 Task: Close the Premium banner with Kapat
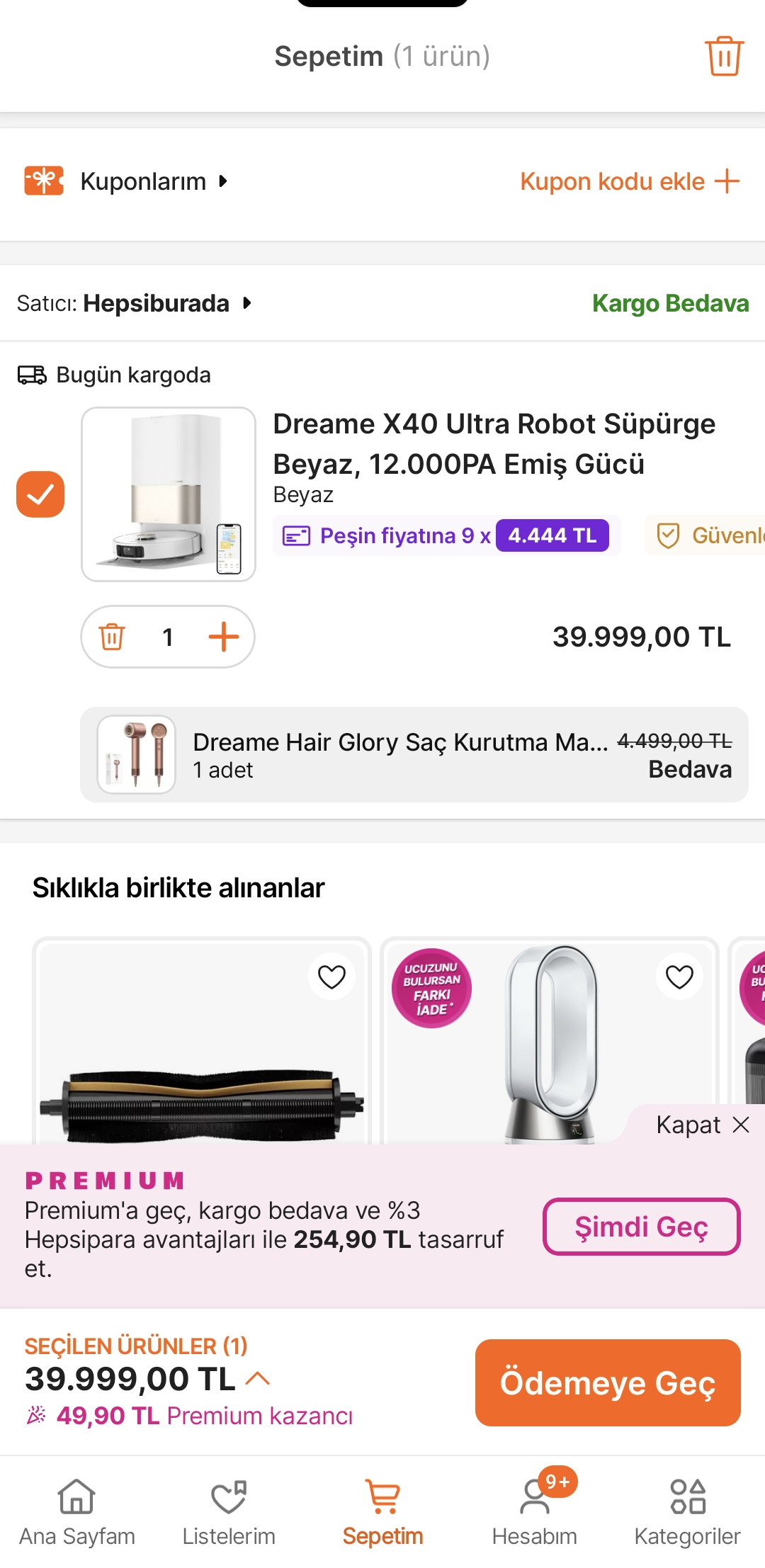coord(702,1125)
